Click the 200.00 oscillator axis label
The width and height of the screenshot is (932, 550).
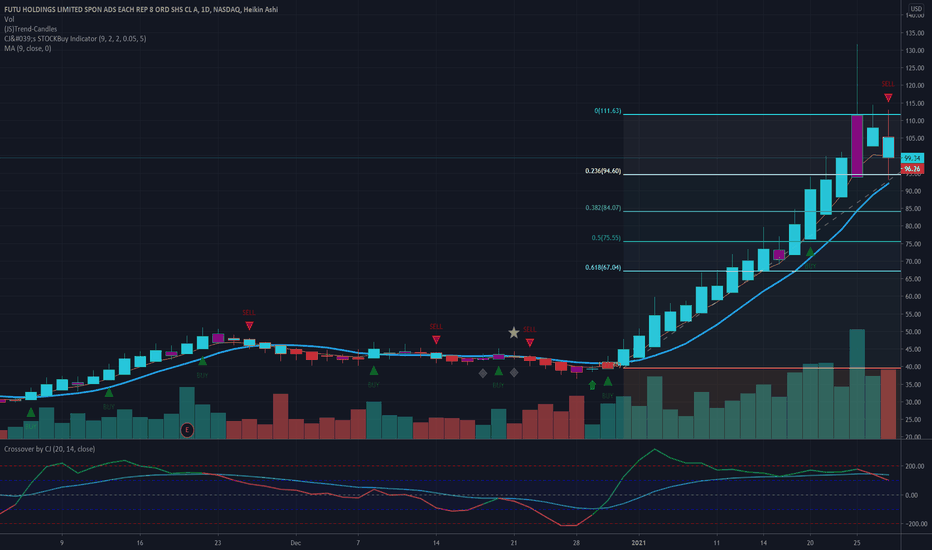pyautogui.click(x=915, y=466)
